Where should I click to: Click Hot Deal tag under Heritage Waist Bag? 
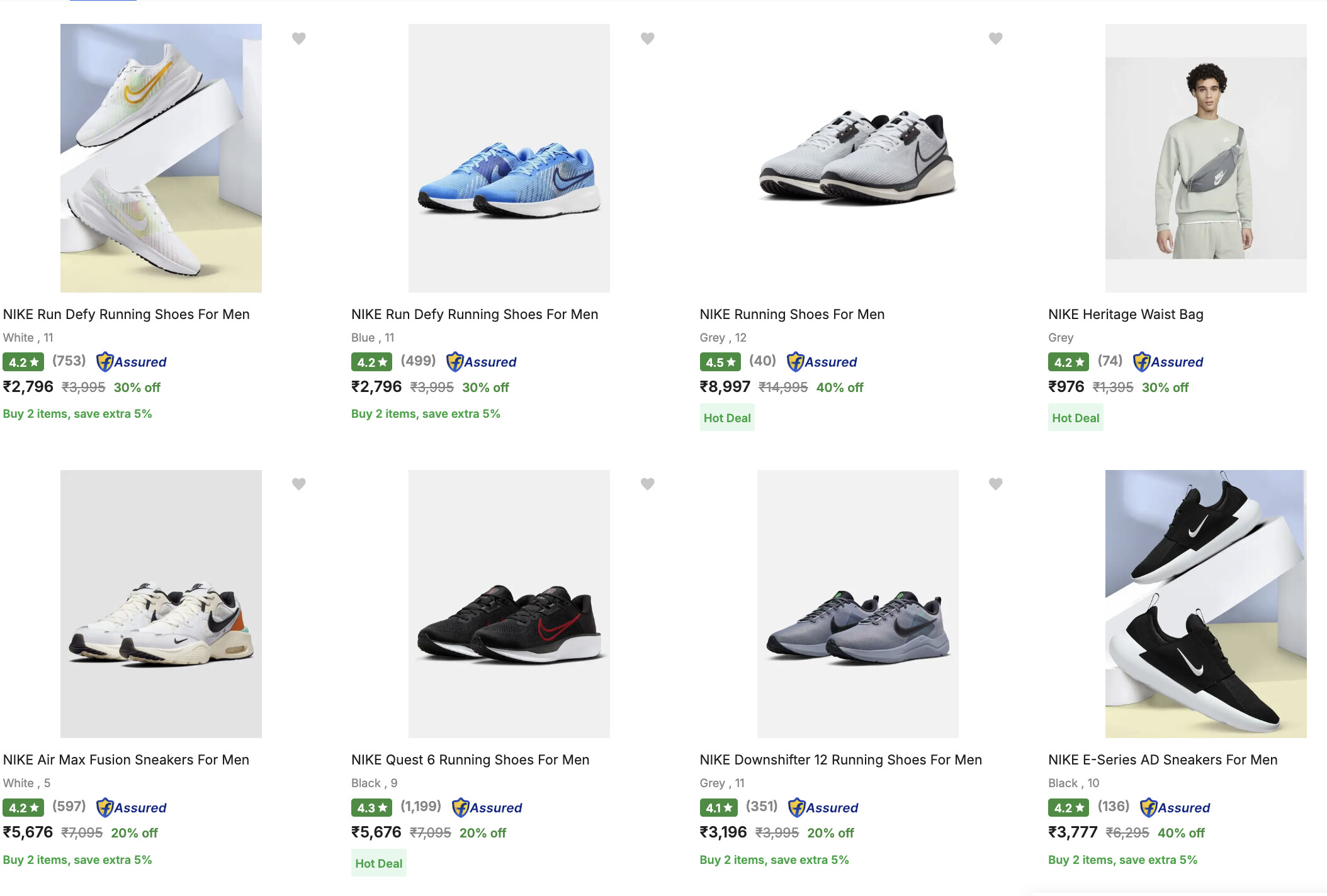(1075, 418)
